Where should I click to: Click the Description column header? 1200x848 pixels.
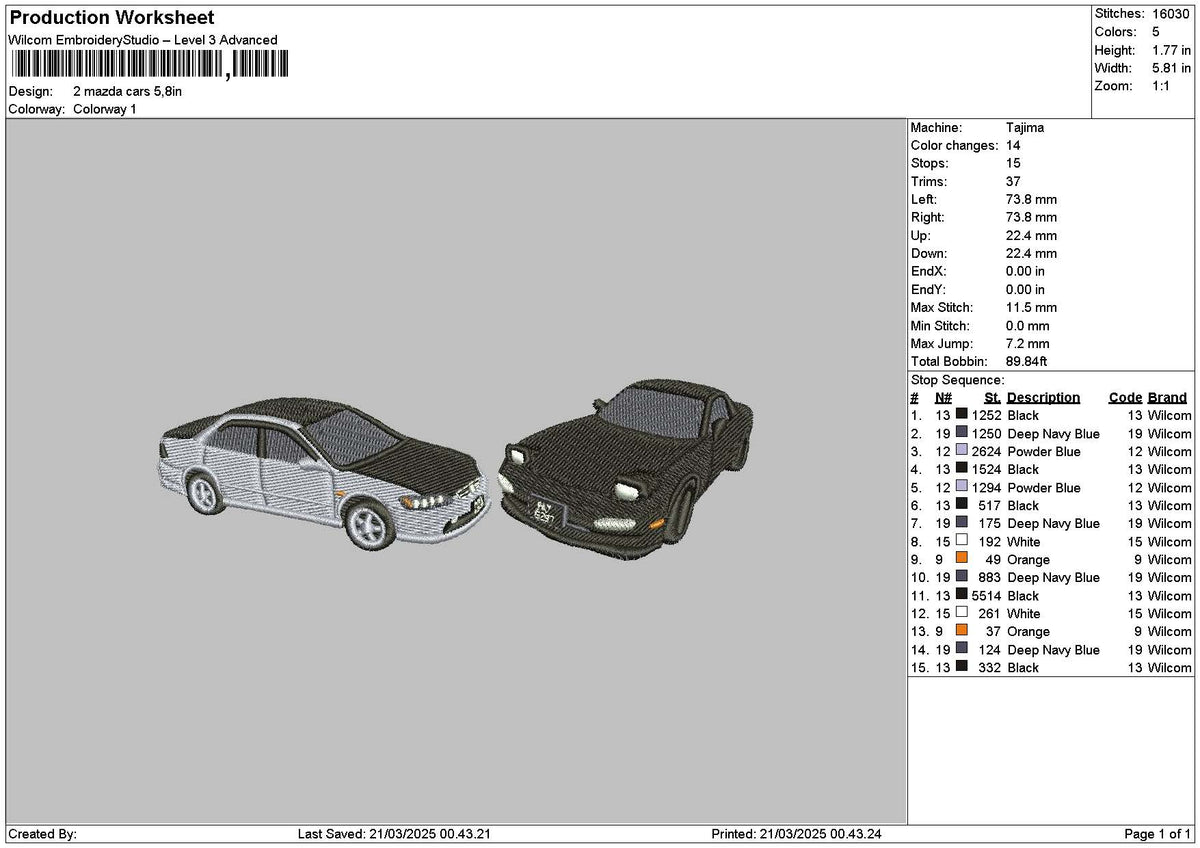(x=1040, y=397)
